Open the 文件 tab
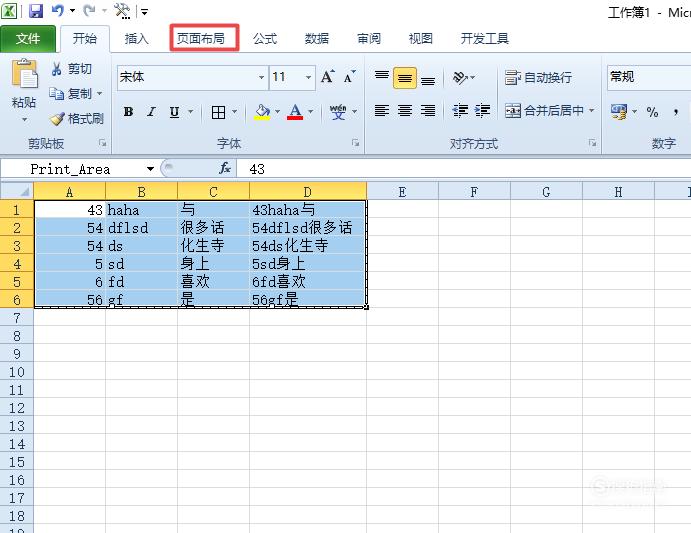This screenshot has width=691, height=533. pyautogui.click(x=28, y=39)
